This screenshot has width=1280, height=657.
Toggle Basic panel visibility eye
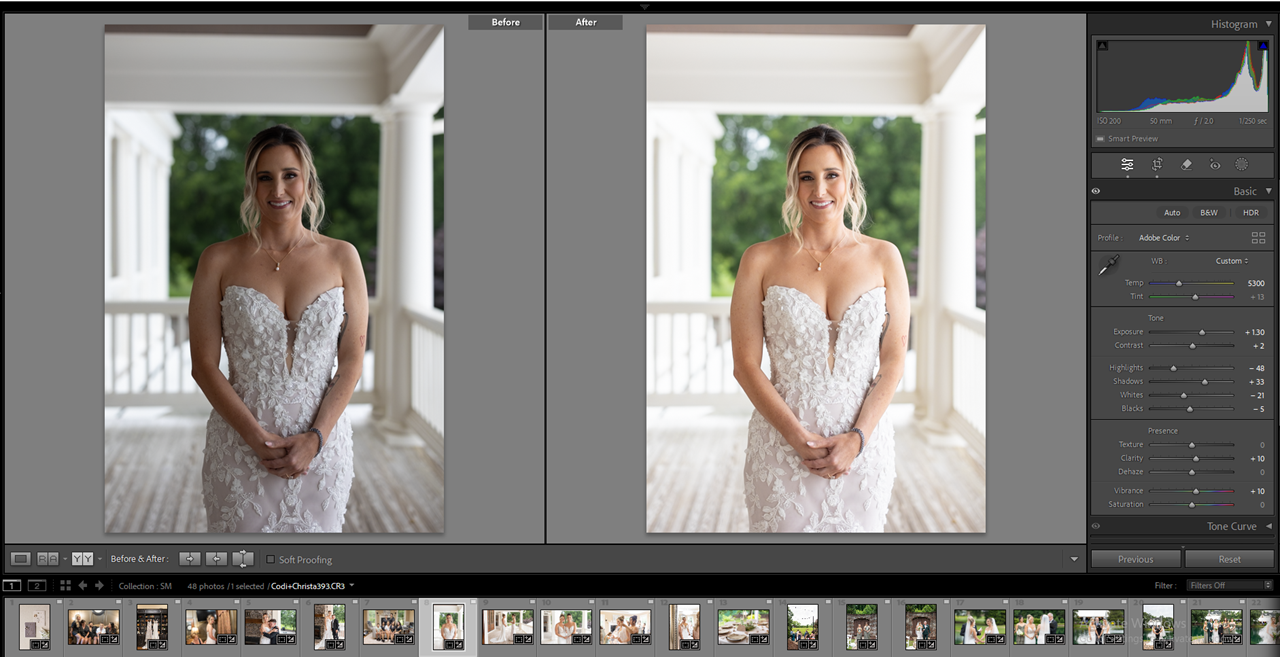[1096, 191]
